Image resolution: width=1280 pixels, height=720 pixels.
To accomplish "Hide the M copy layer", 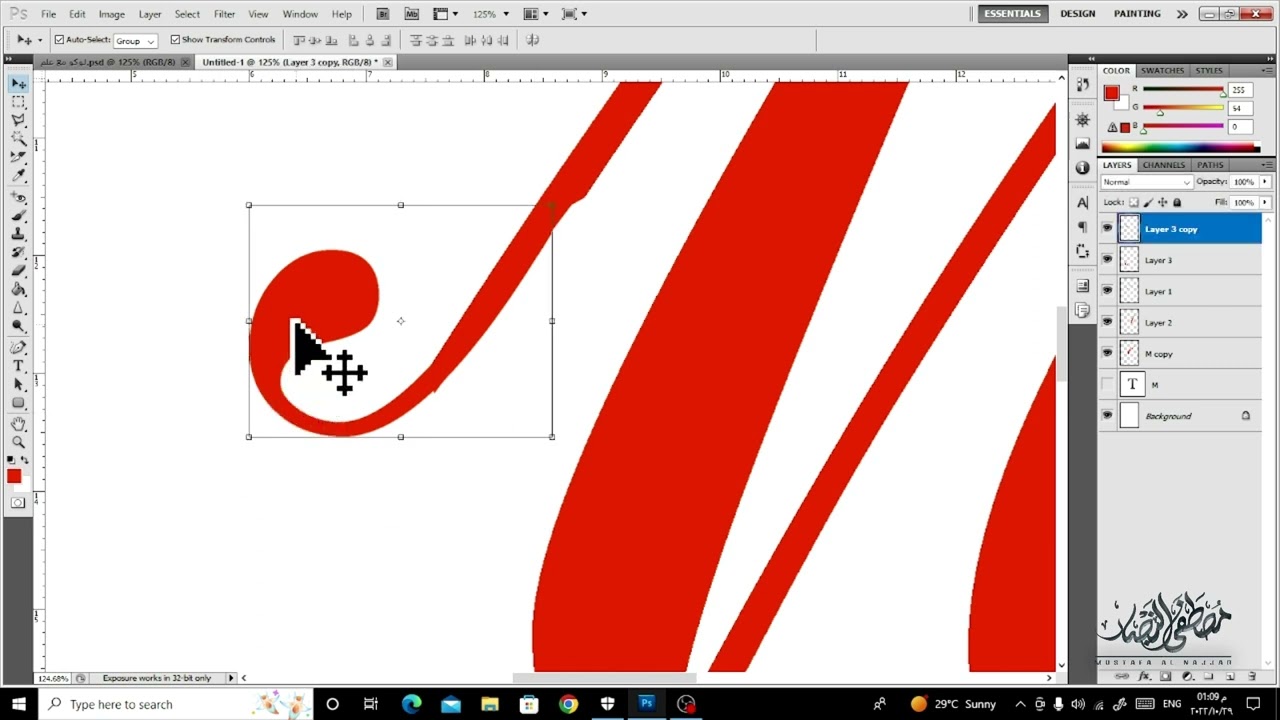I will [x=1107, y=353].
